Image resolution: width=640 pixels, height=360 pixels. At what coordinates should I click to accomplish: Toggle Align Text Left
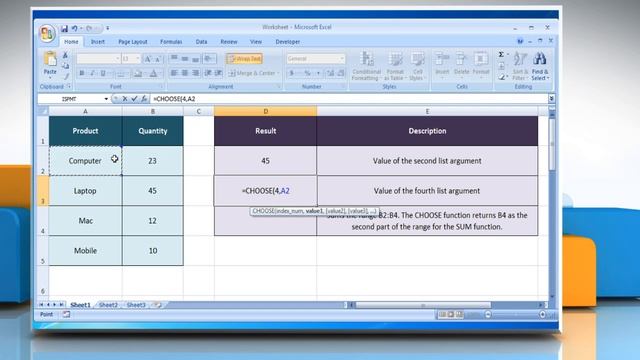174,73
